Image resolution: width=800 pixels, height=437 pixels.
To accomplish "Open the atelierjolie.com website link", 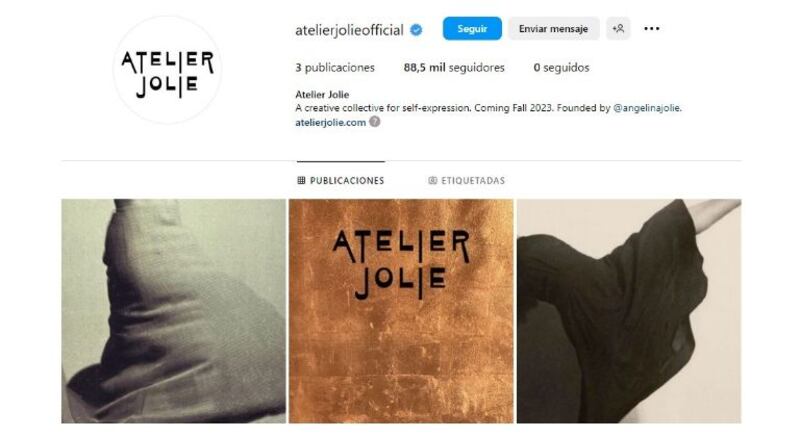I will pos(331,122).
